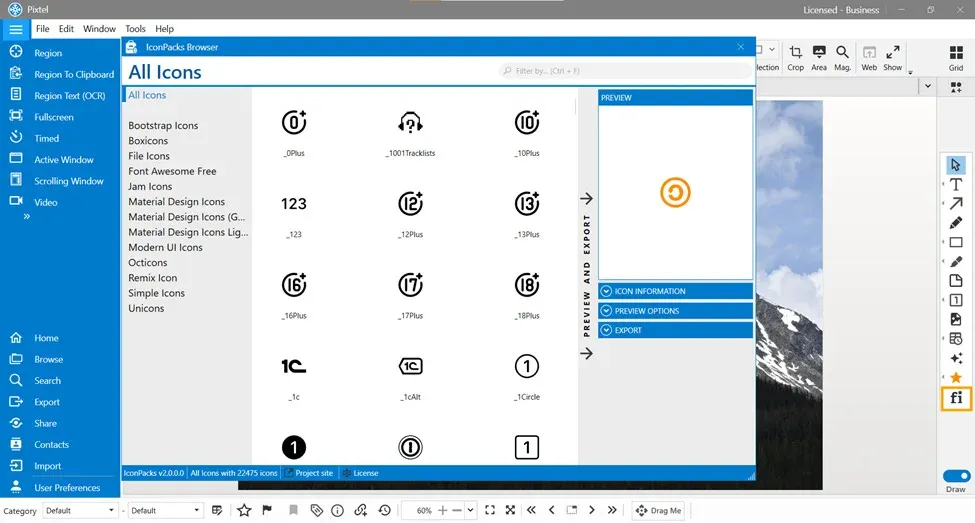
Task: Click the Drag Me handle
Action: pyautogui.click(x=658, y=511)
